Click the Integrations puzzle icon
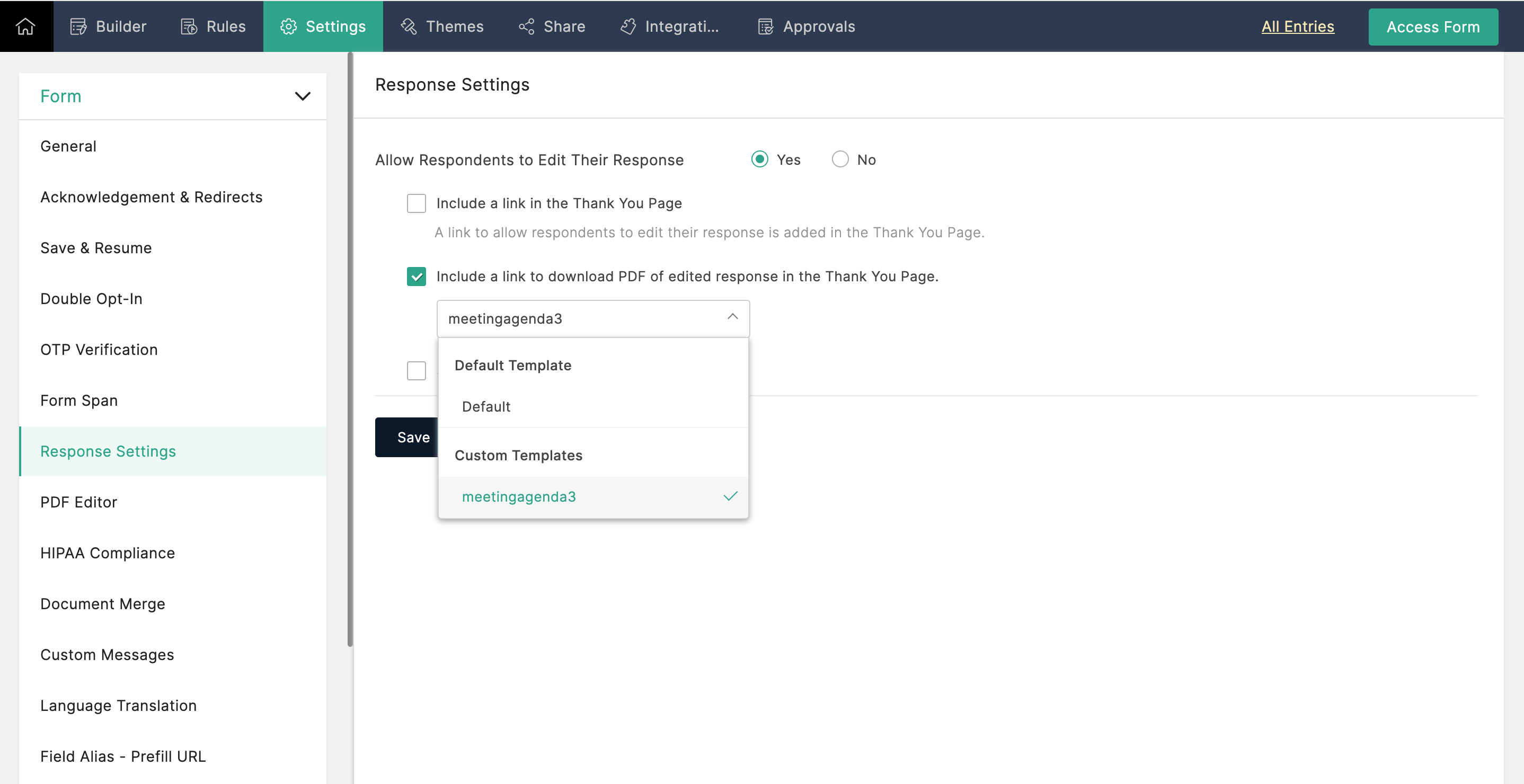Viewport: 1524px width, 784px height. click(628, 26)
